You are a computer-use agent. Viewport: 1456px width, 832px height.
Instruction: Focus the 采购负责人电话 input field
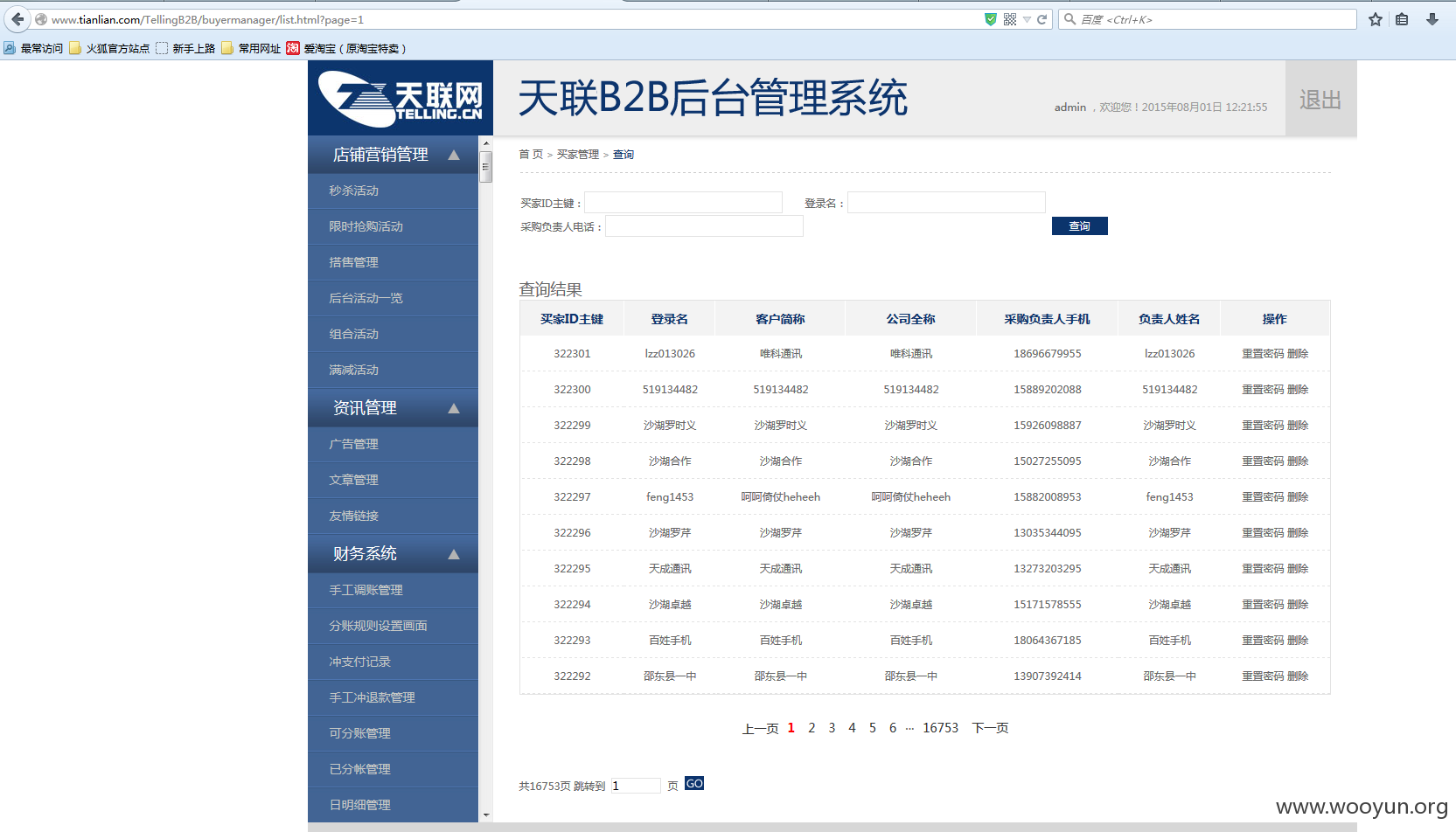704,226
